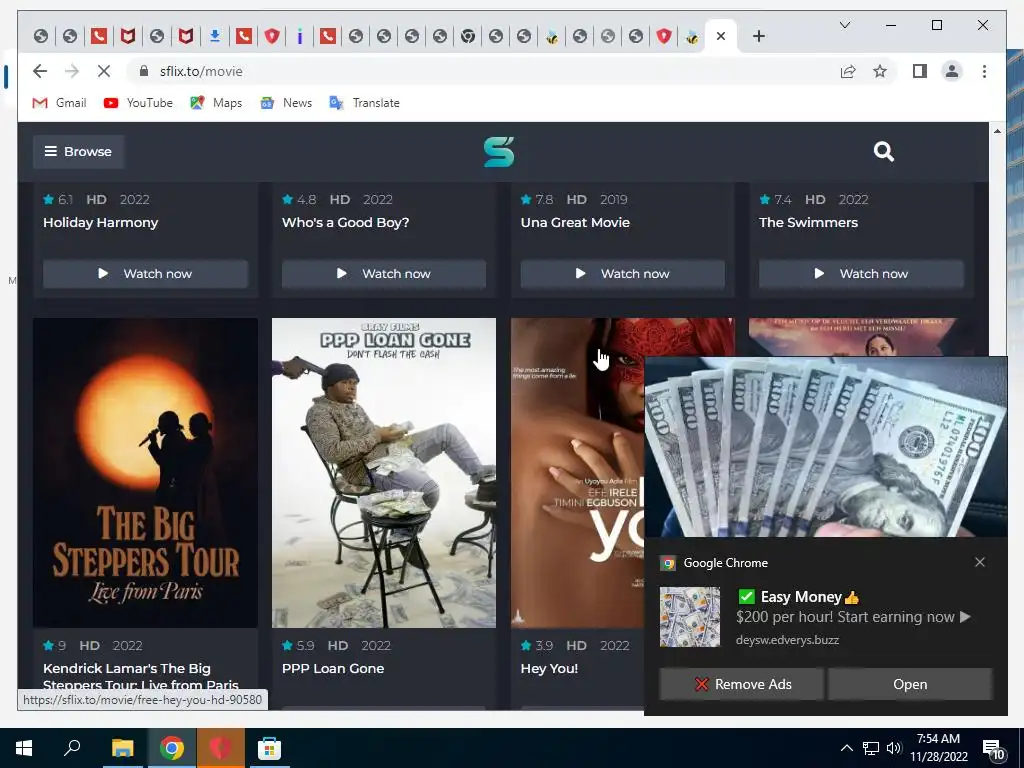1024x768 pixels.
Task: Switch to the tab with the purple i icon
Action: tap(299, 36)
